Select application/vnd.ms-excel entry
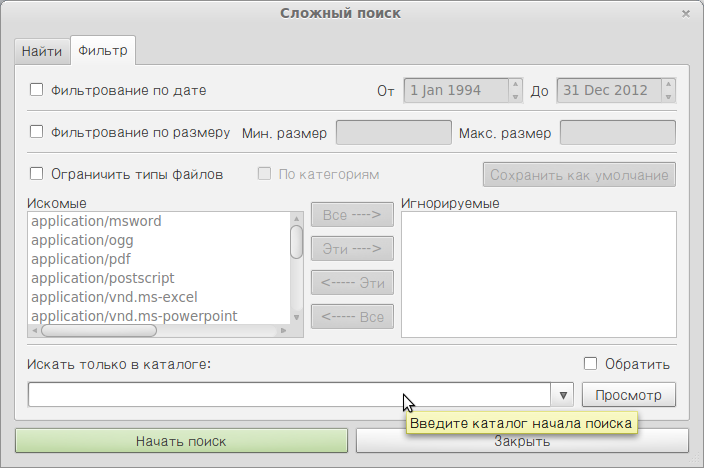Image resolution: width=704 pixels, height=468 pixels. point(159,297)
